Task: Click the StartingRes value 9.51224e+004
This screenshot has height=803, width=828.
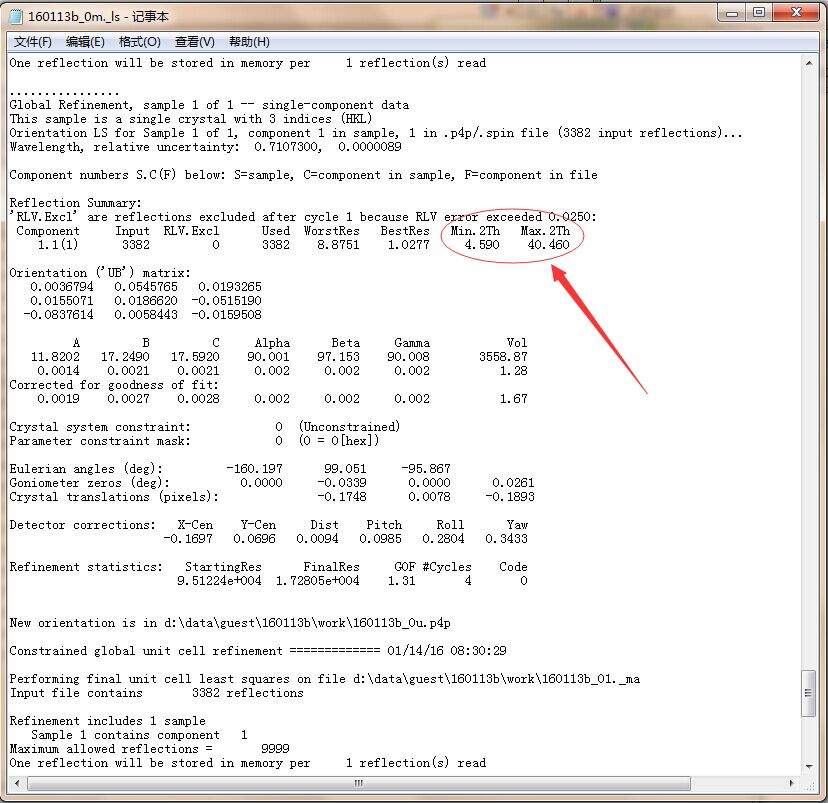Action: pos(219,581)
